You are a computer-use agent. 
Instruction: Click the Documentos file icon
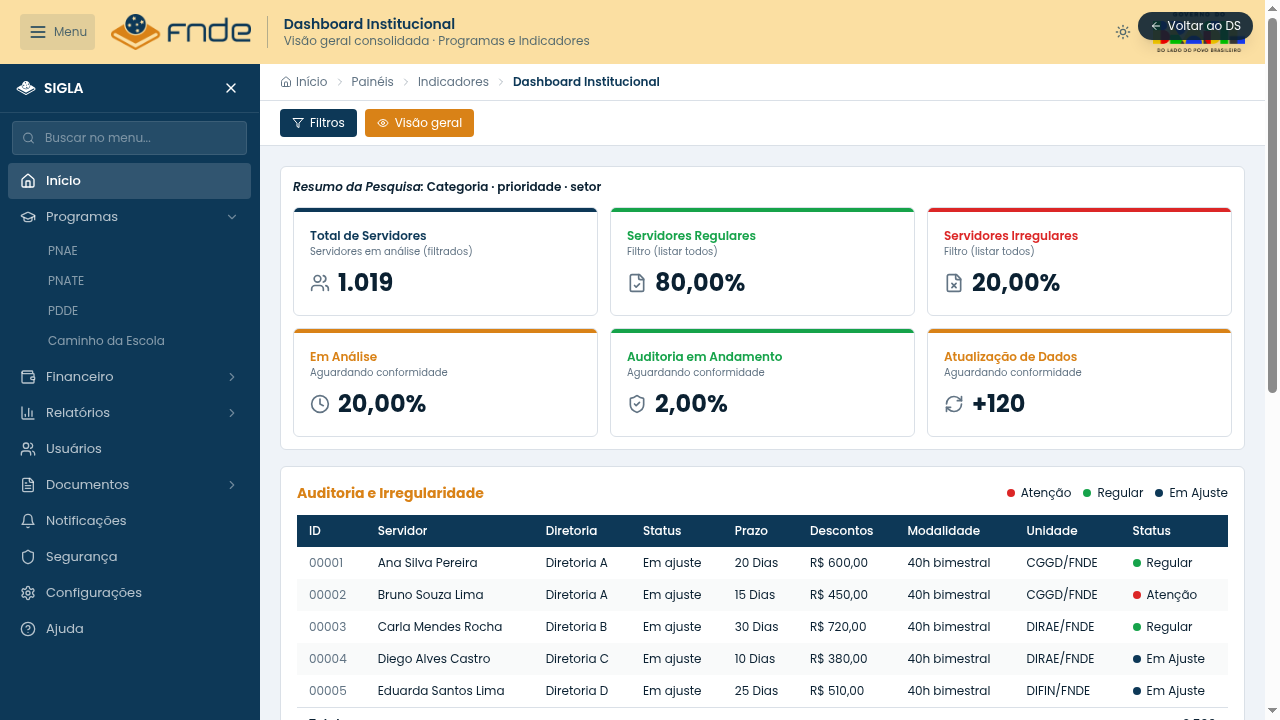(28, 485)
